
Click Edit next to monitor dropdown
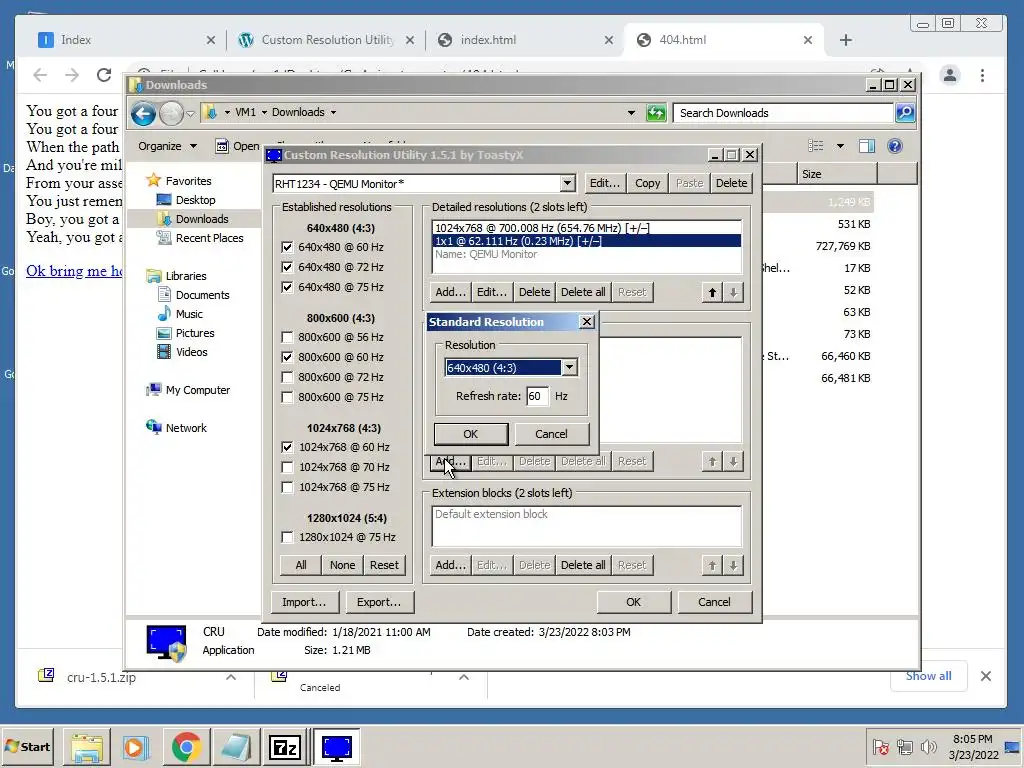click(605, 184)
